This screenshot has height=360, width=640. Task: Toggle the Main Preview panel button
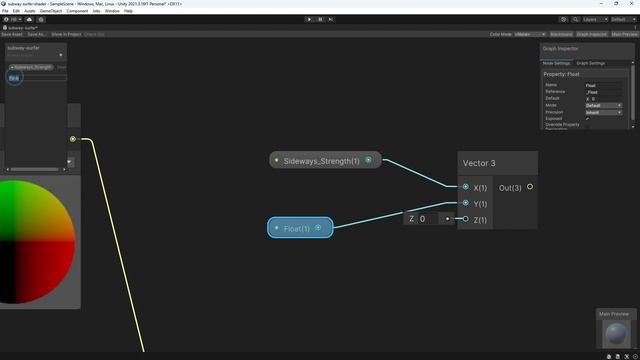624,34
